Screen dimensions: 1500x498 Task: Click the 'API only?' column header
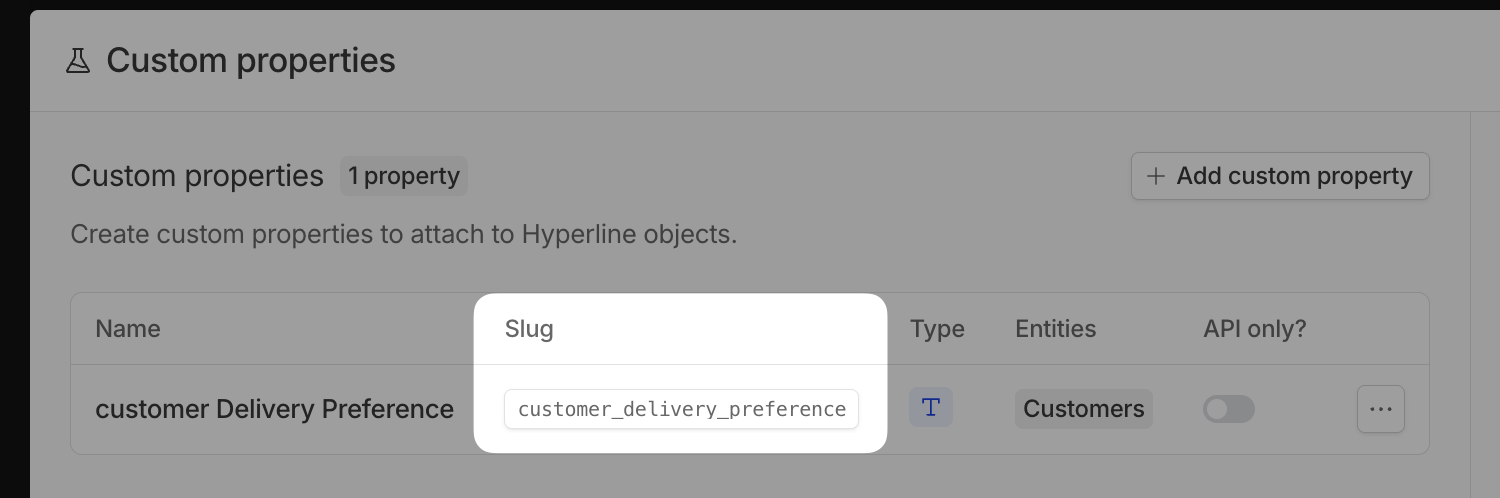tap(1255, 329)
